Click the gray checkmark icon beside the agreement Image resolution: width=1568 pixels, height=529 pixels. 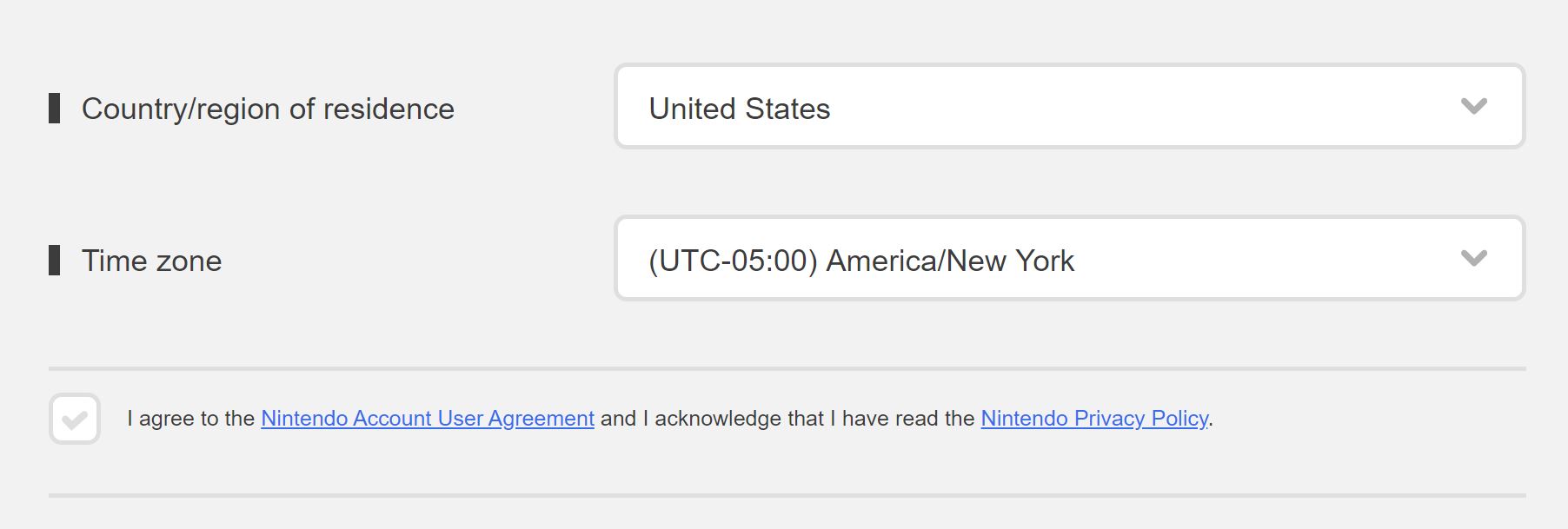coord(75,420)
